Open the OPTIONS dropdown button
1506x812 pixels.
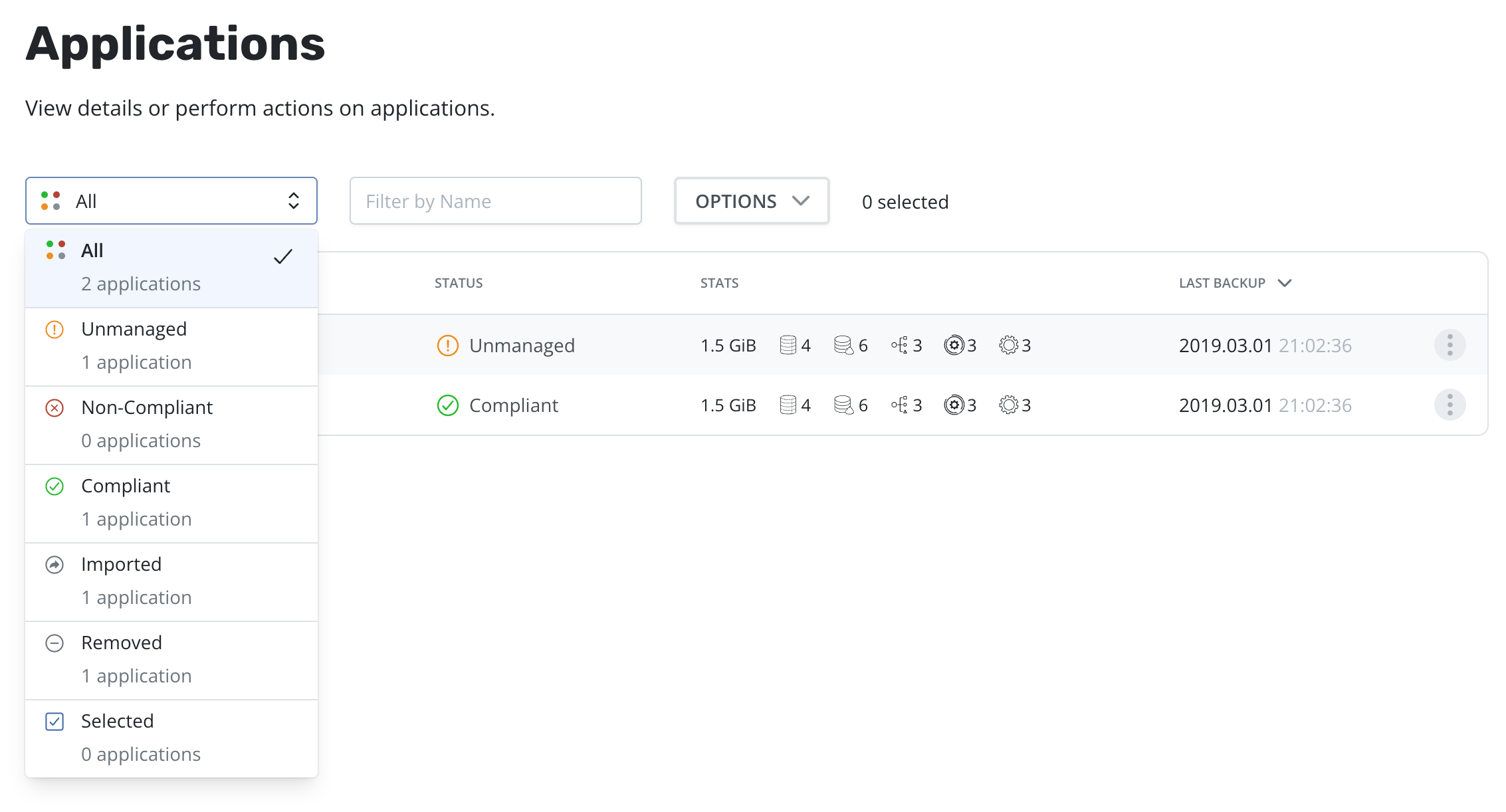pyautogui.click(x=752, y=201)
